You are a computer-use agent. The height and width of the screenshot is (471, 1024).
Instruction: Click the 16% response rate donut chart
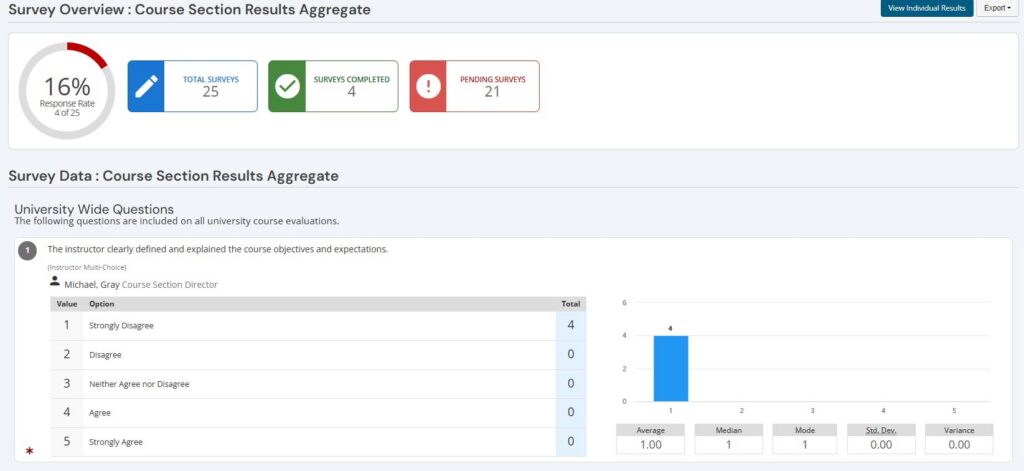(x=66, y=91)
